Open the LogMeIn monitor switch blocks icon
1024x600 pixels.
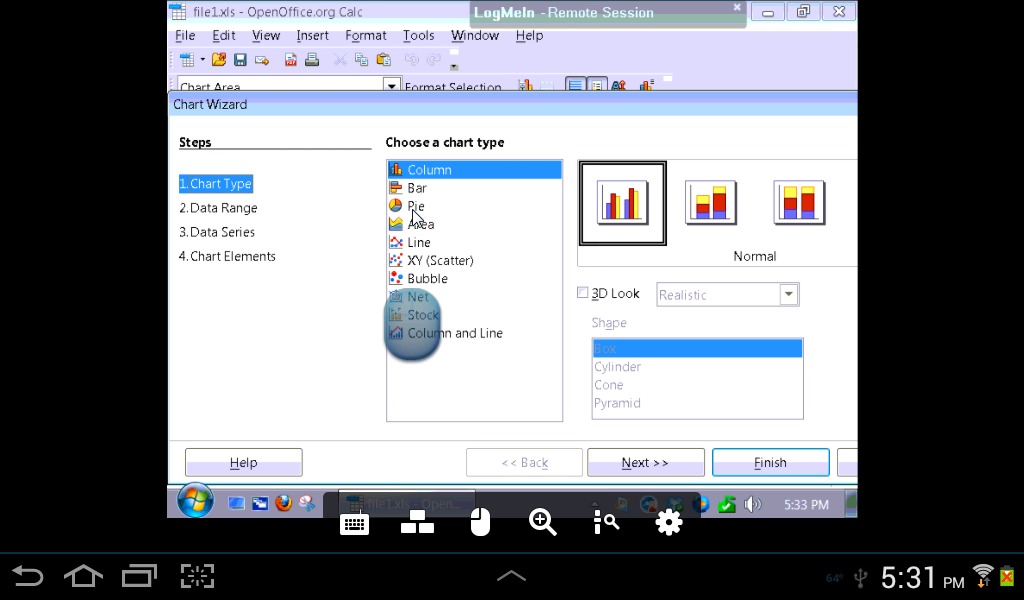(417, 522)
